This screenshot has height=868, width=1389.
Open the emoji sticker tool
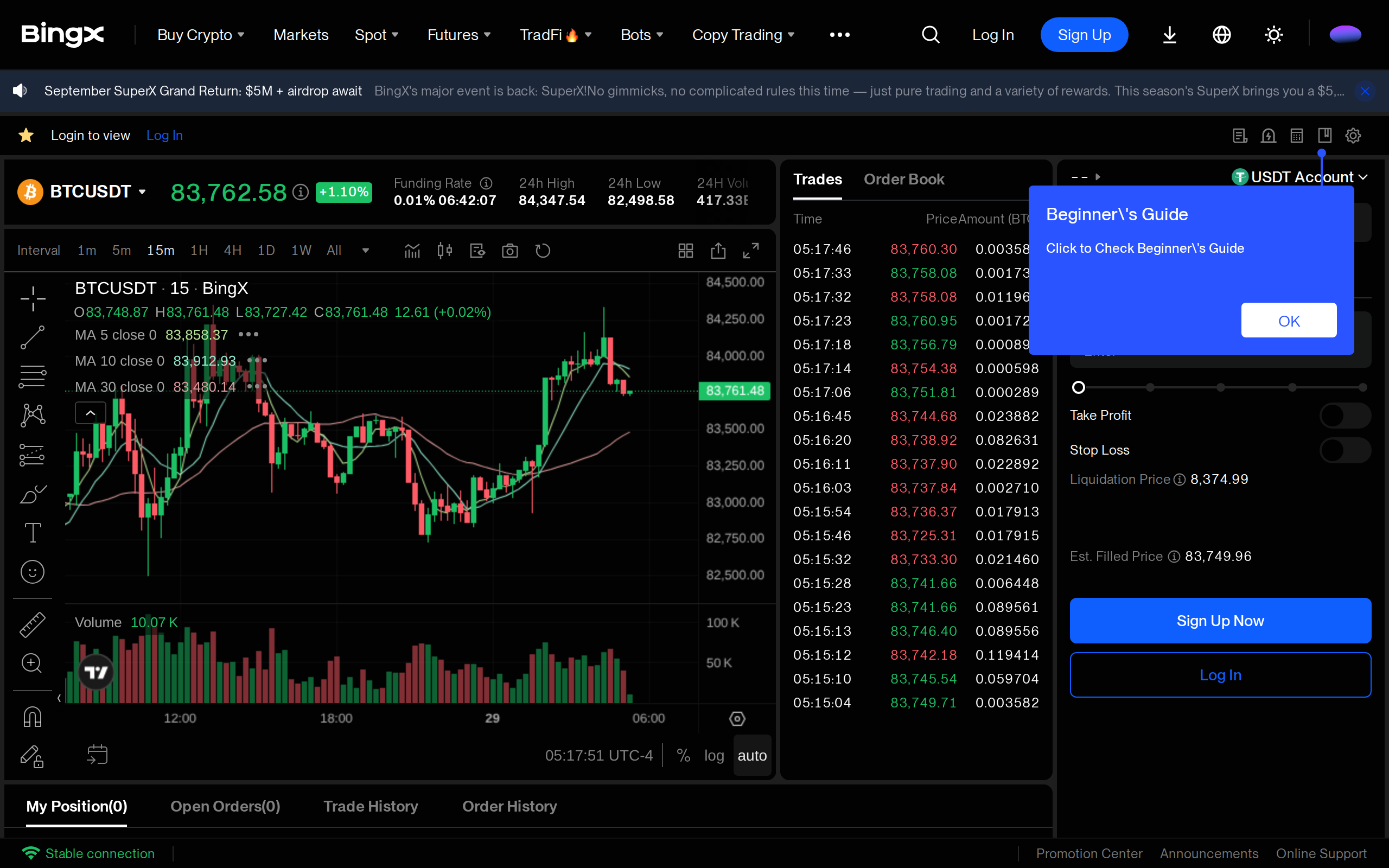click(33, 572)
